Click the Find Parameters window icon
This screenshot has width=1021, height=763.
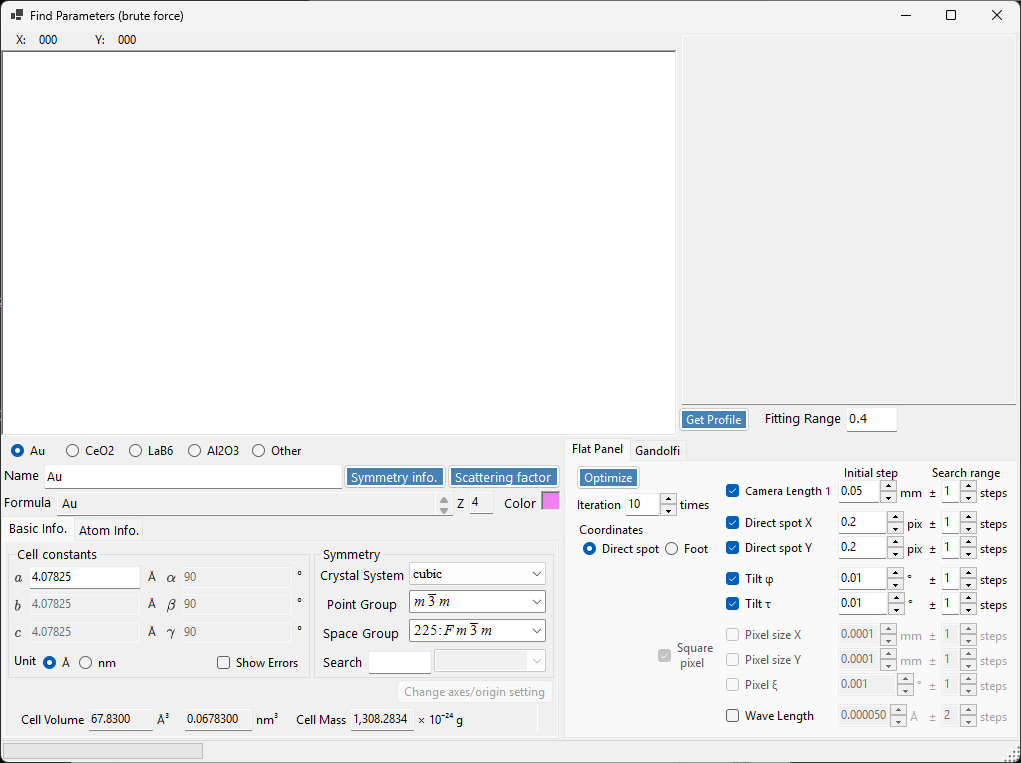coord(18,15)
